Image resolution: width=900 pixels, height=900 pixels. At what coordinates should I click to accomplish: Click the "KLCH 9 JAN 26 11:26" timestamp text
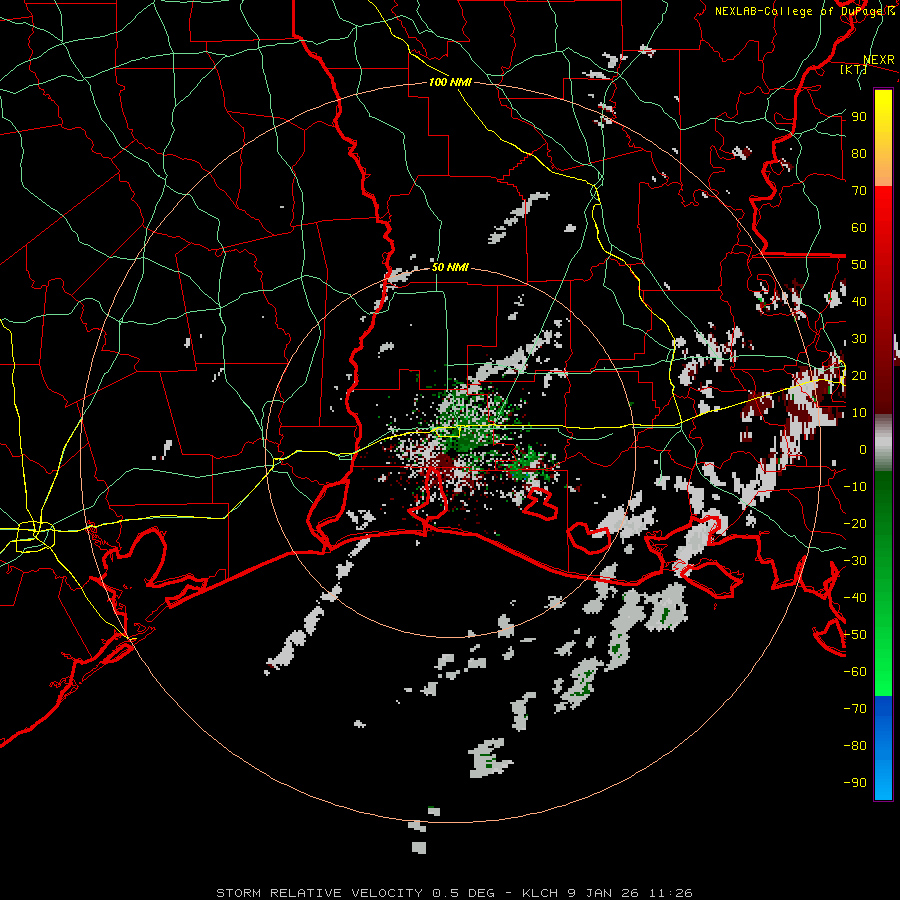[607, 893]
